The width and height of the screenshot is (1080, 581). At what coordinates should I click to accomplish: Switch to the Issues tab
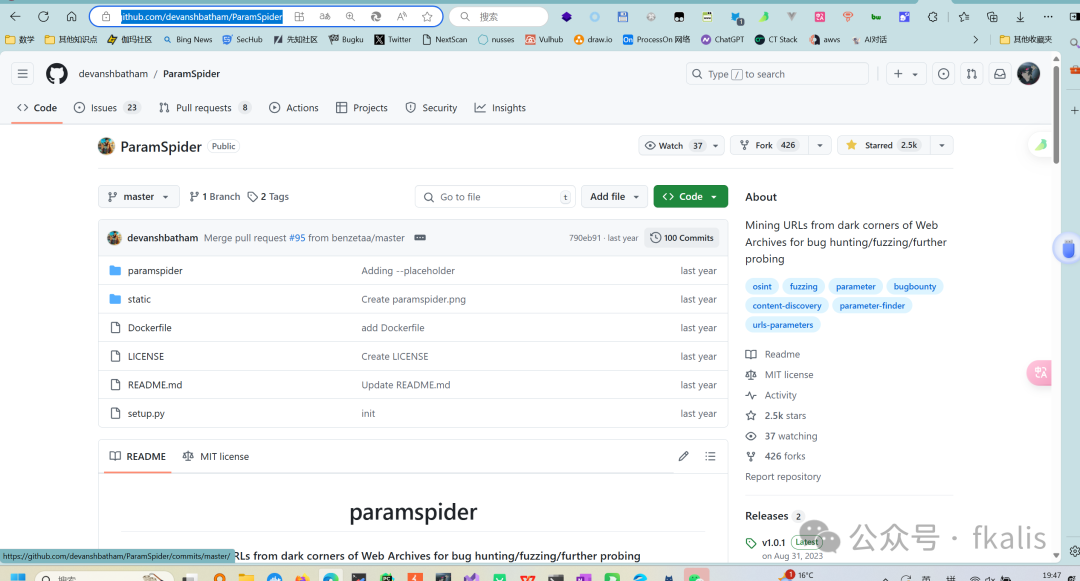pos(107,108)
